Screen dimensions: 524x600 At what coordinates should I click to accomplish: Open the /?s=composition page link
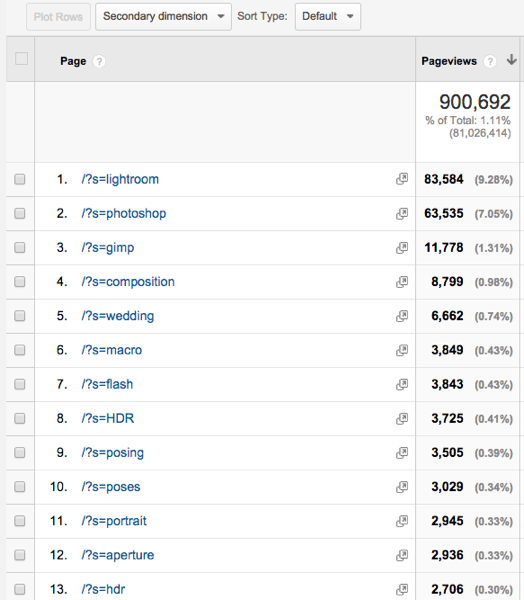(x=128, y=282)
